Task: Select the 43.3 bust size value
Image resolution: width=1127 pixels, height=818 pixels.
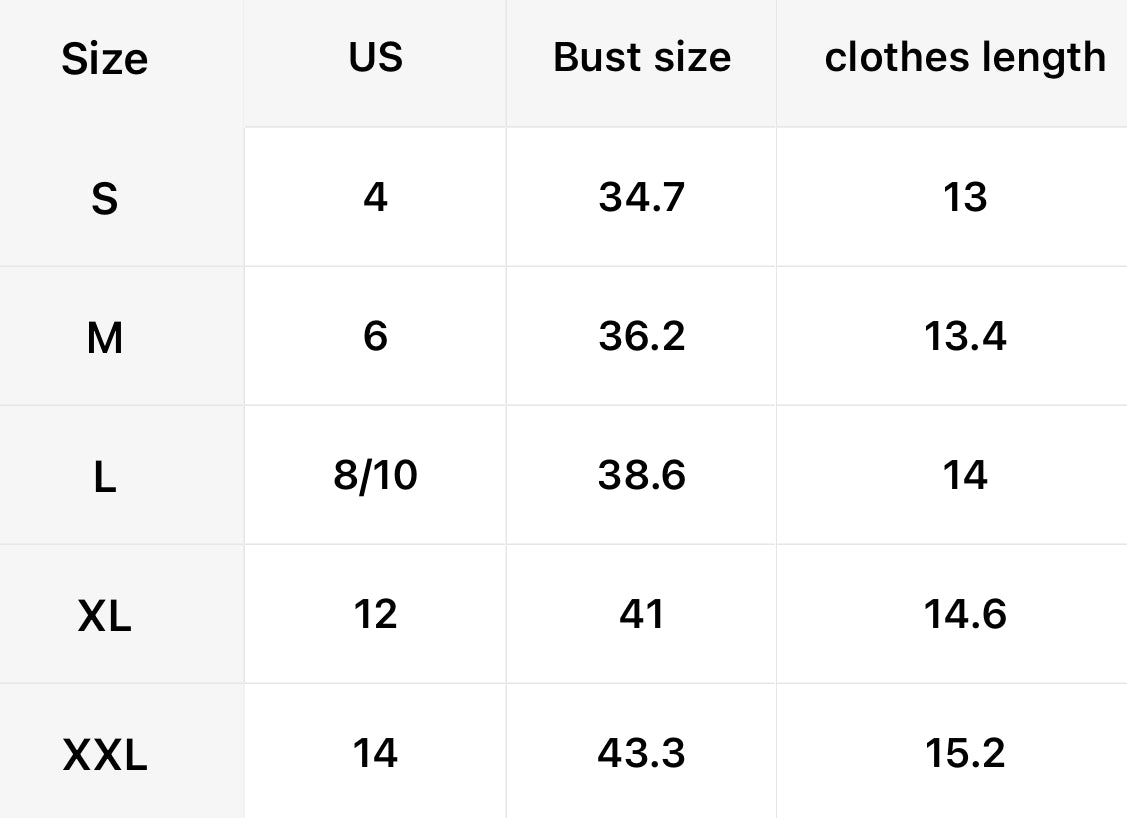Action: pos(642,753)
